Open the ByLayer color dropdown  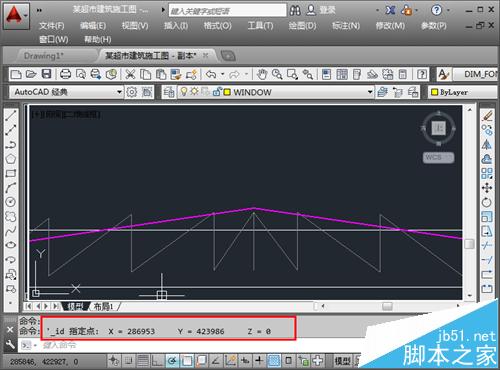[463, 92]
